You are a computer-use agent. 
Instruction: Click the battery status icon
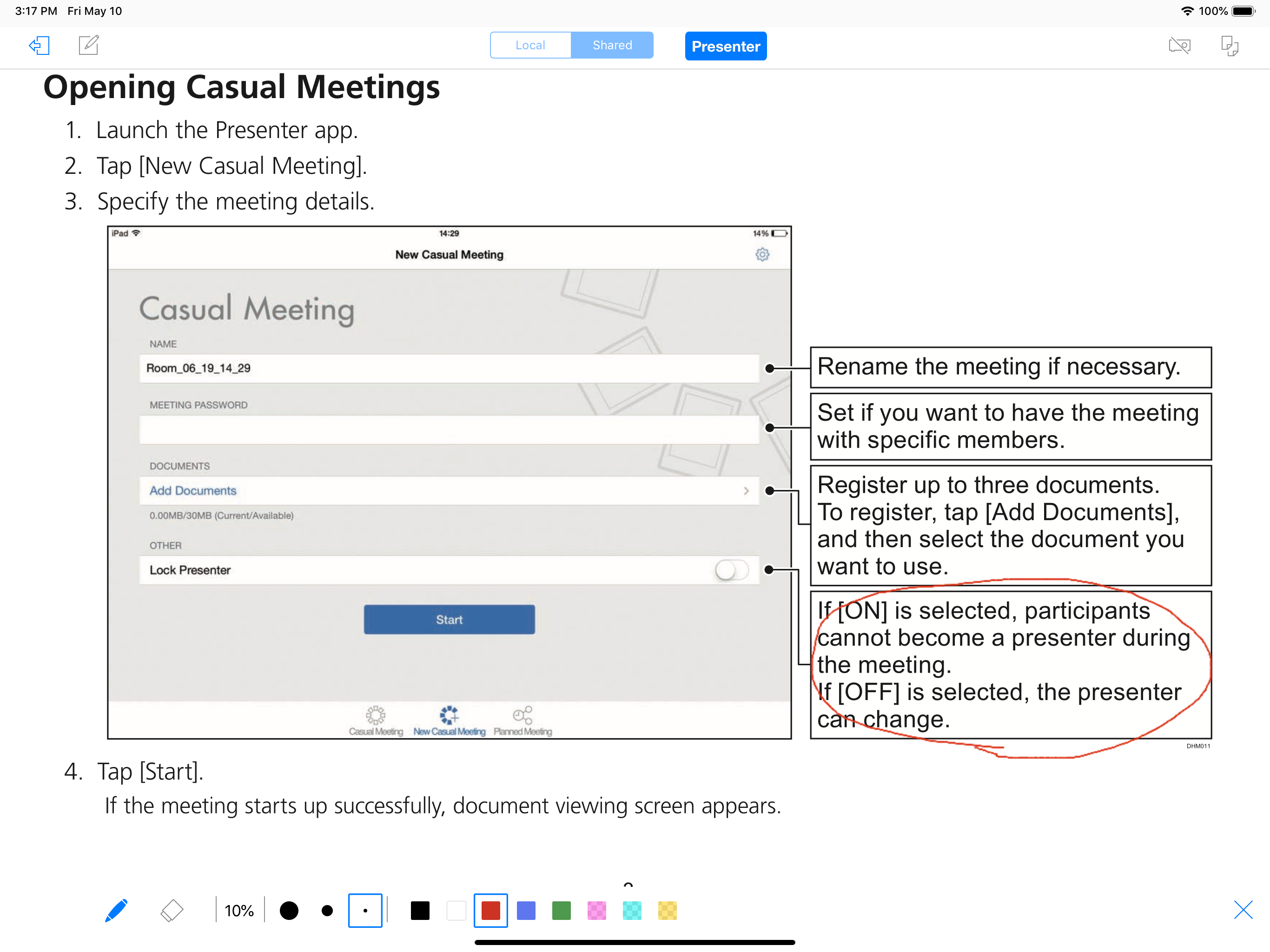[1244, 11]
